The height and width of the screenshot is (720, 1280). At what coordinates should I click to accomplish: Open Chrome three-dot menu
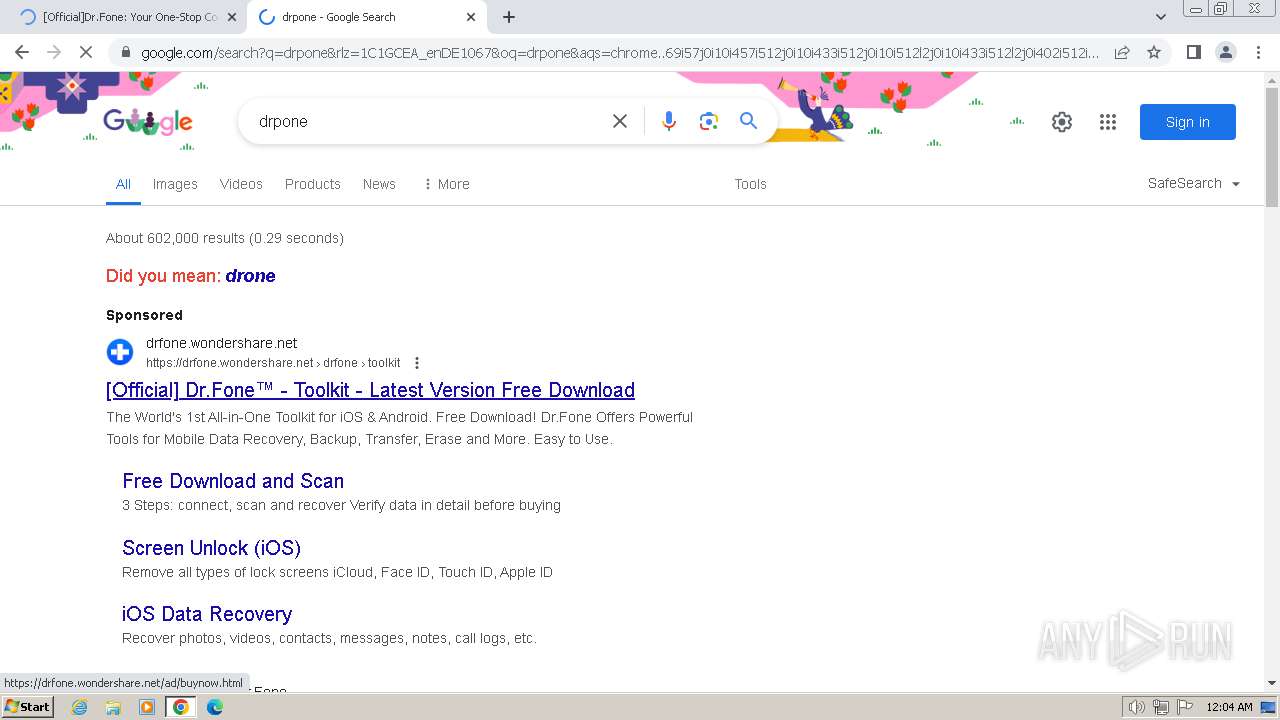[1258, 52]
